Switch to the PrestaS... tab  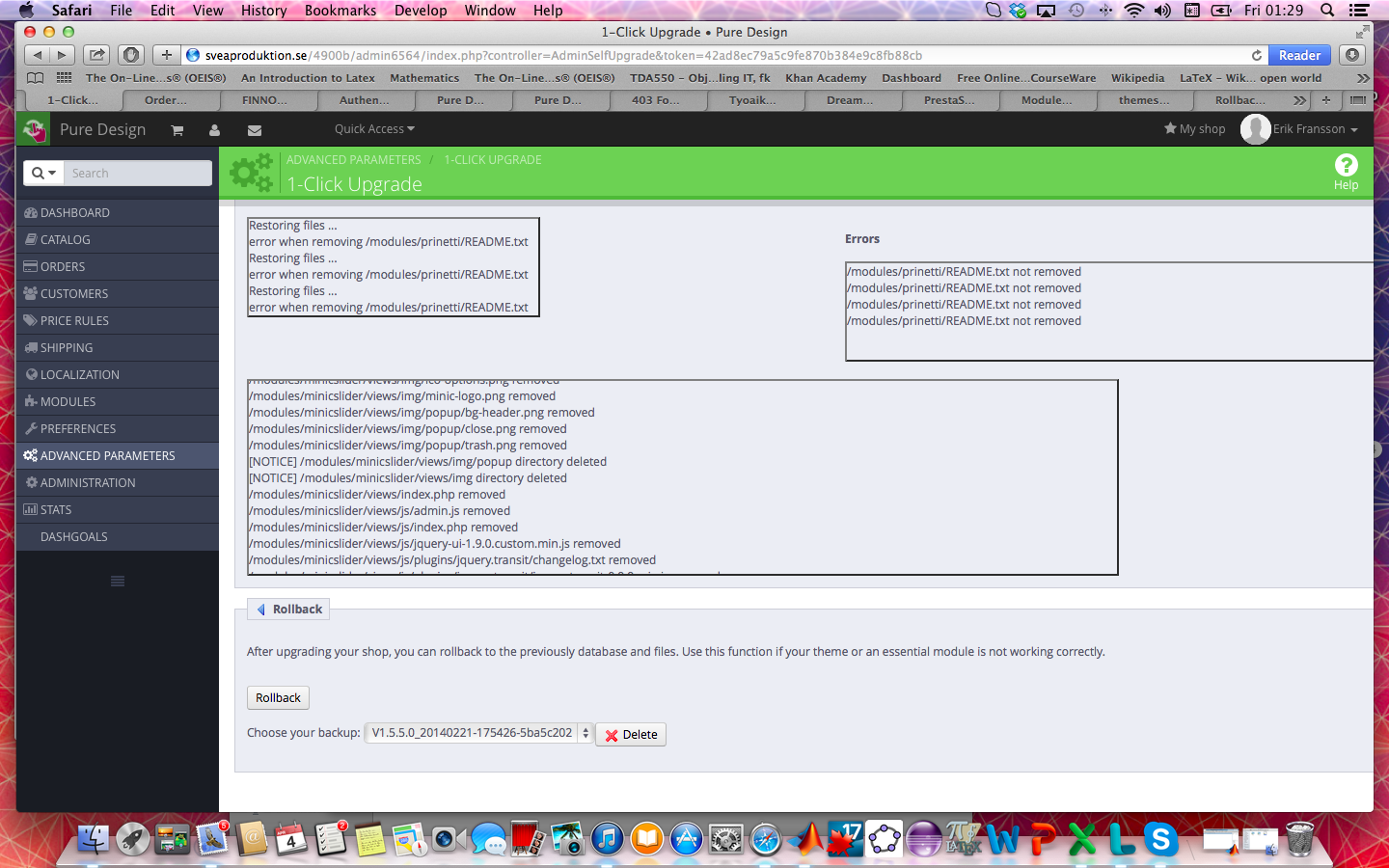(949, 100)
